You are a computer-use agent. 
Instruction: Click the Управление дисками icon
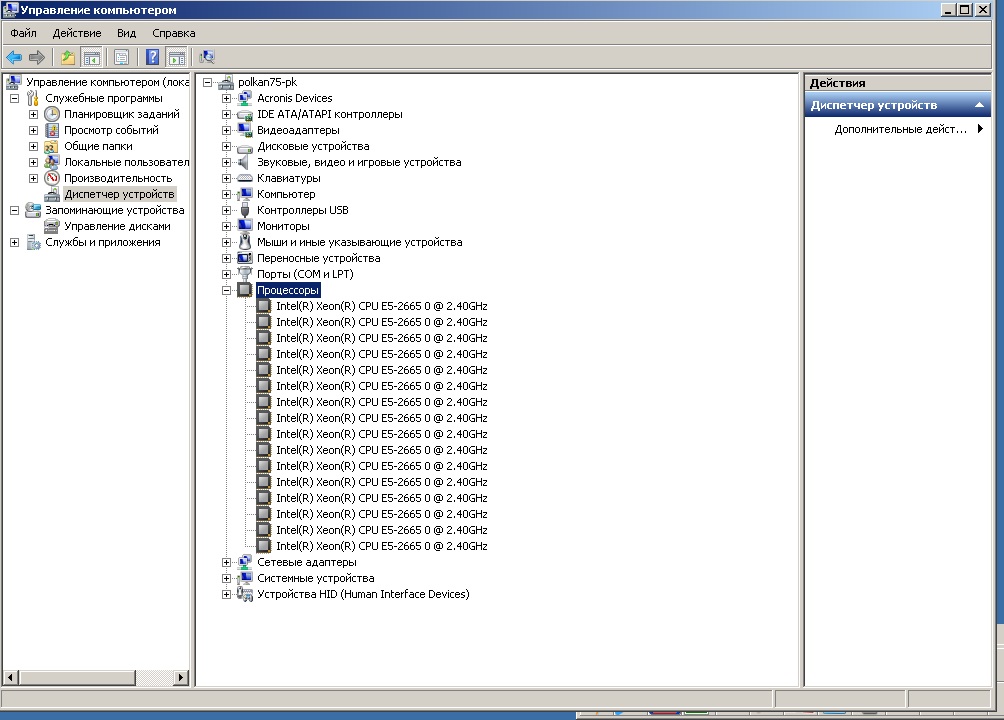[x=52, y=226]
